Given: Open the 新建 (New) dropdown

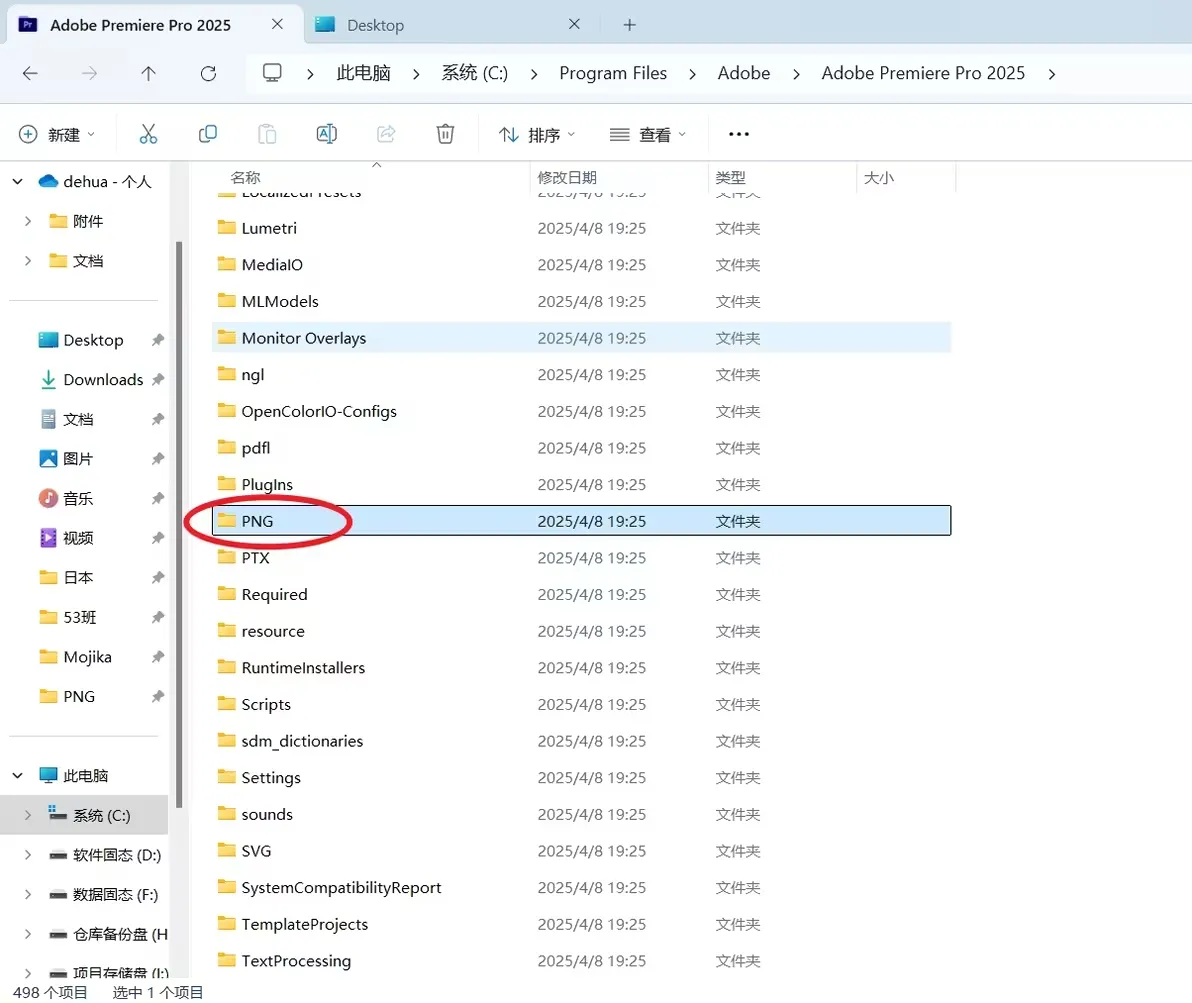Looking at the screenshot, I should tap(57, 134).
